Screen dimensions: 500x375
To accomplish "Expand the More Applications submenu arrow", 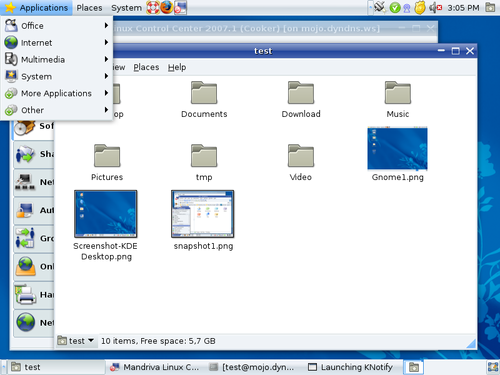I will point(106,93).
